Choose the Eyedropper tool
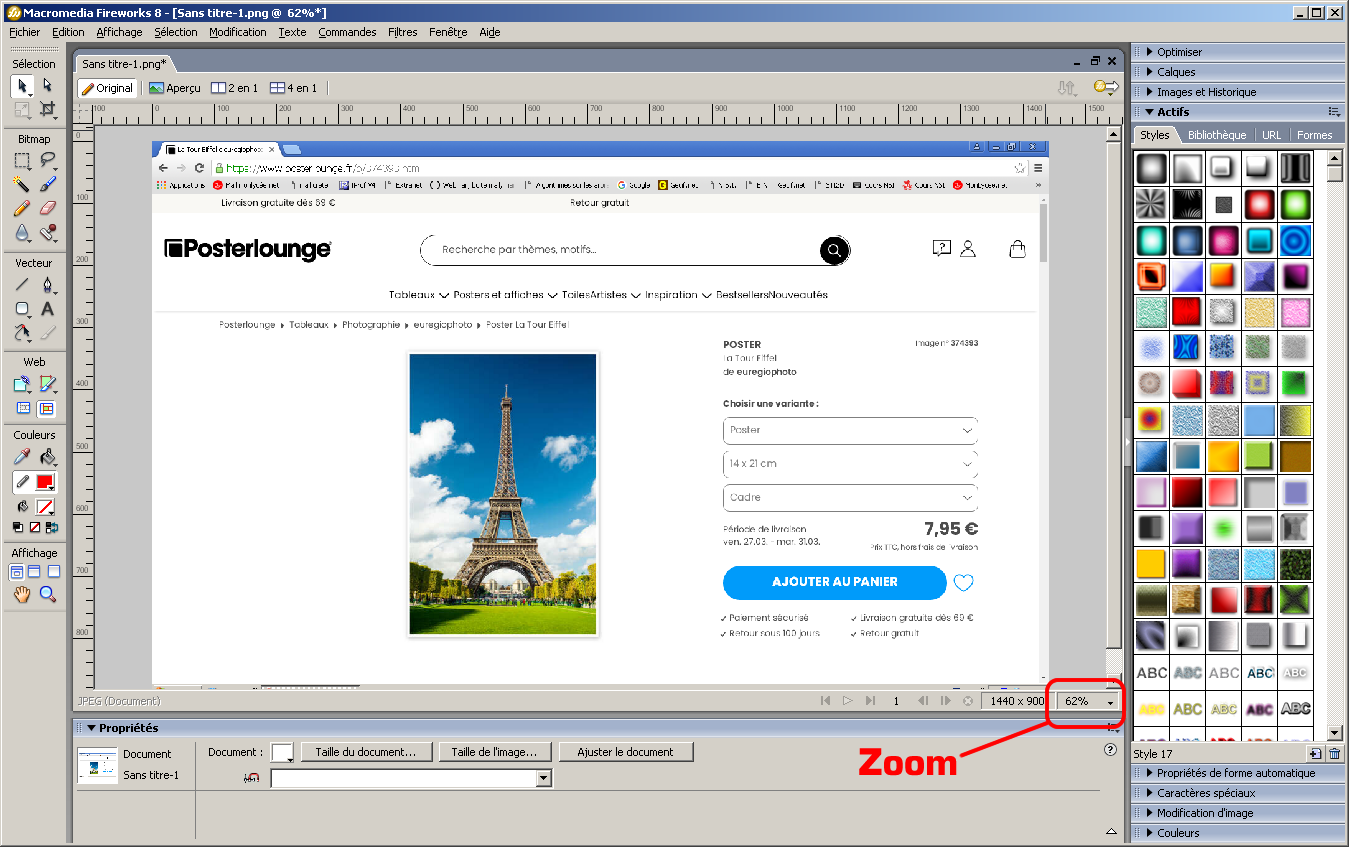The width and height of the screenshot is (1349, 847). [x=22, y=457]
